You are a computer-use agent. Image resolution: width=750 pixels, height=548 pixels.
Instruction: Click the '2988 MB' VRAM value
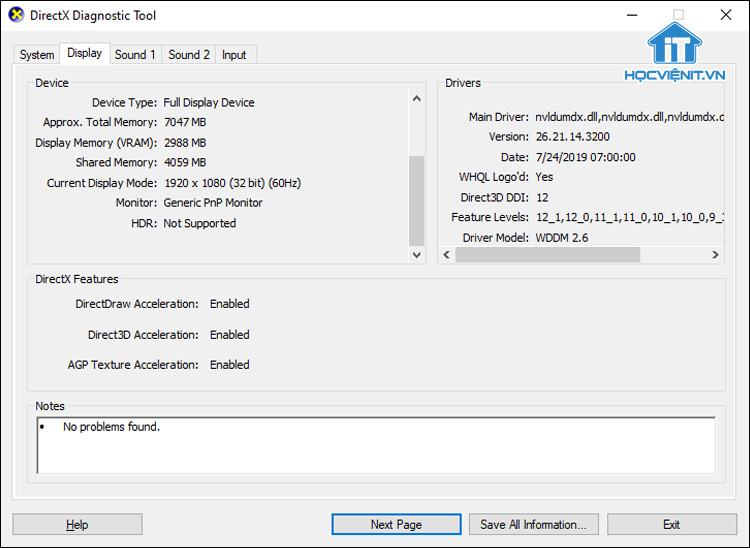coord(185,142)
